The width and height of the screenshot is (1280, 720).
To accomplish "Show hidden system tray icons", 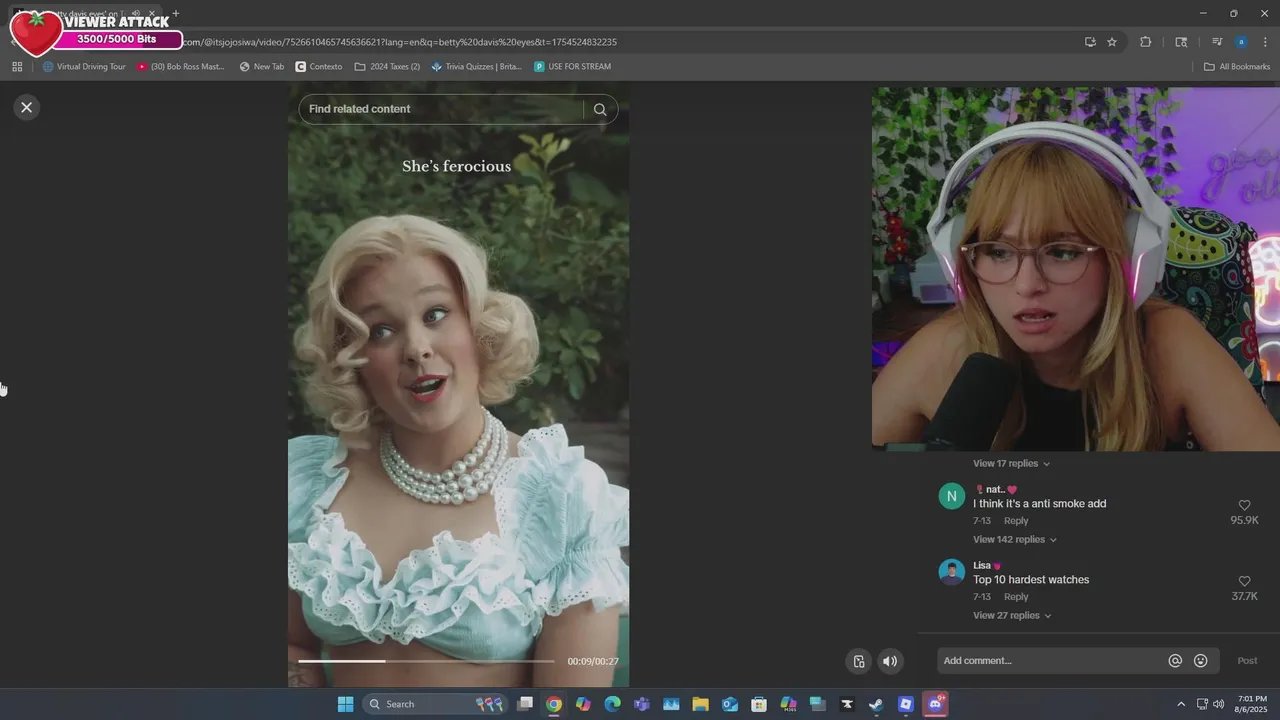I will pyautogui.click(x=1181, y=704).
